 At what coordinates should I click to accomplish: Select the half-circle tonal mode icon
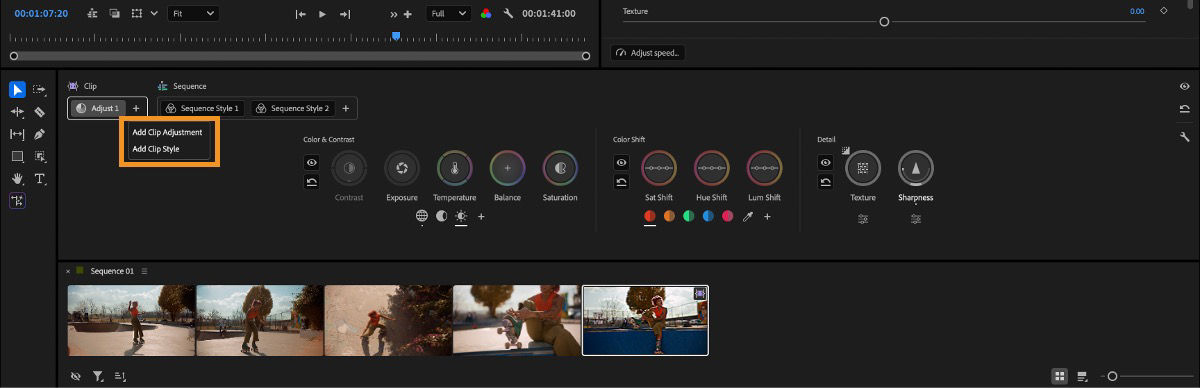point(441,216)
